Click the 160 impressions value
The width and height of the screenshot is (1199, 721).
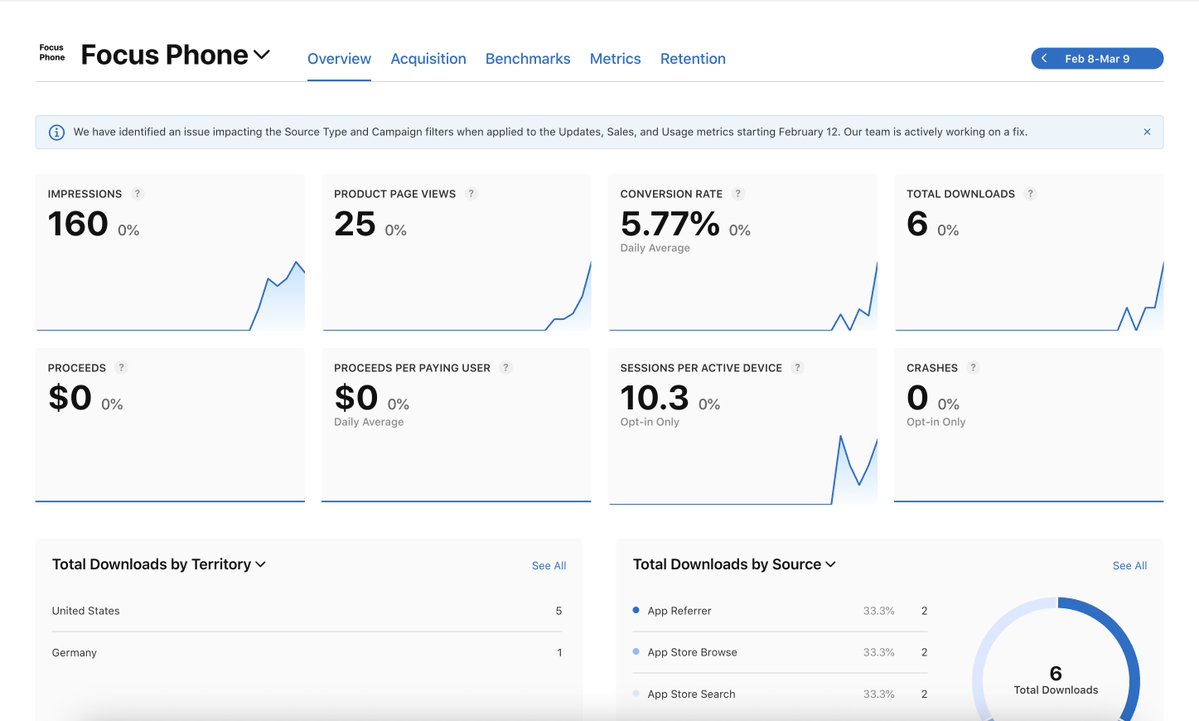[x=78, y=224]
